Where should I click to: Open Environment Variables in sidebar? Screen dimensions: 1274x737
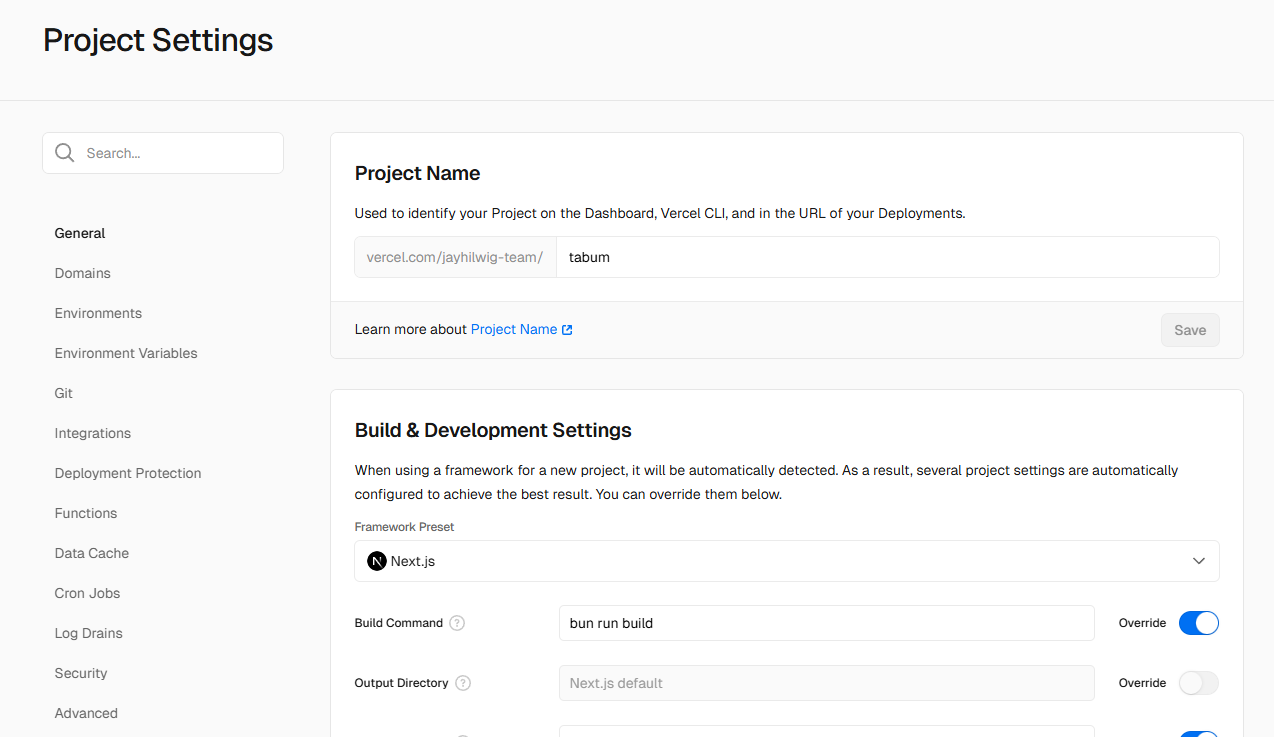[126, 353]
